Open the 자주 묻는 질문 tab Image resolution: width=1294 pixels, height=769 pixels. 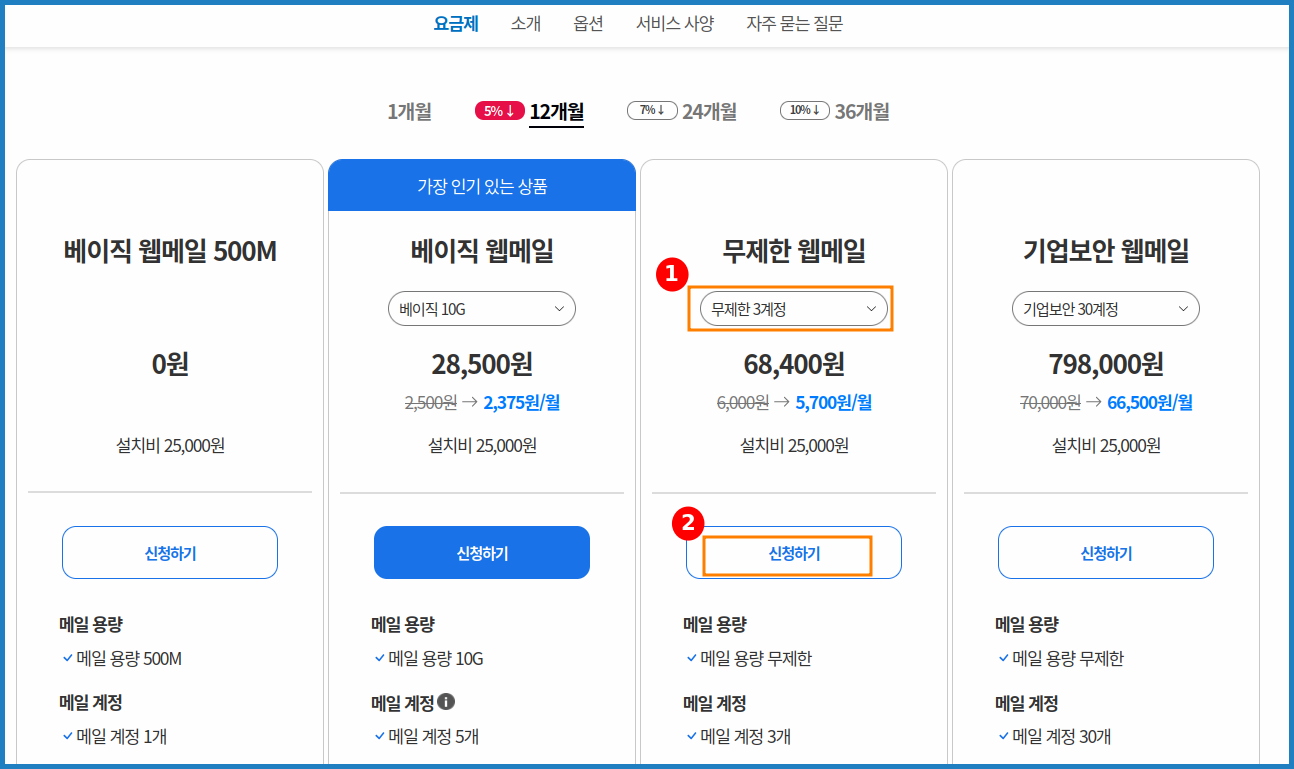[796, 24]
